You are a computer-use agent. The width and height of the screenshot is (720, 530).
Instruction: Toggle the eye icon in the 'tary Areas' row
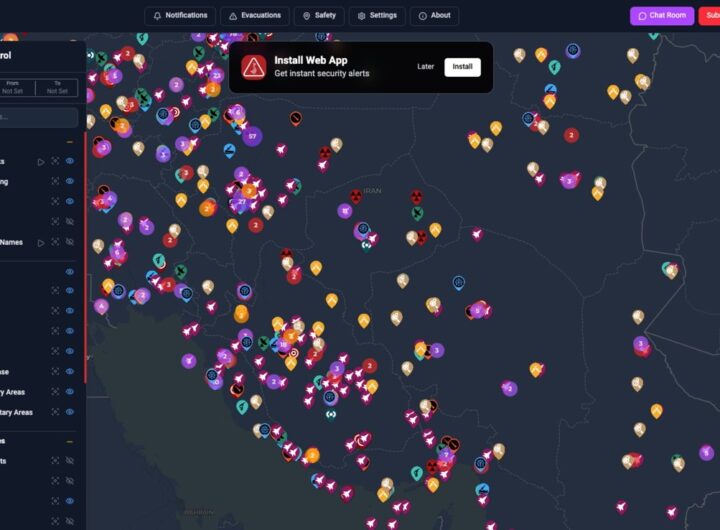(70, 412)
